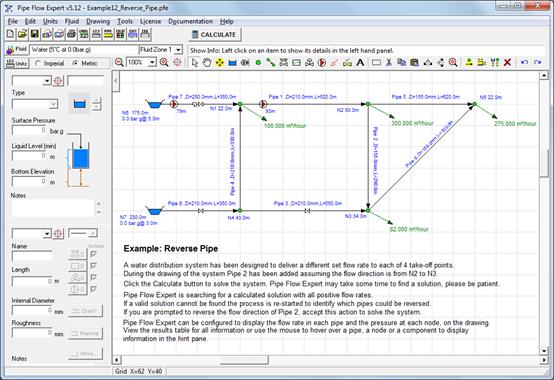Screen dimensions: 554x380
Task: Cut selection with the scissors icon
Action: 389,63
